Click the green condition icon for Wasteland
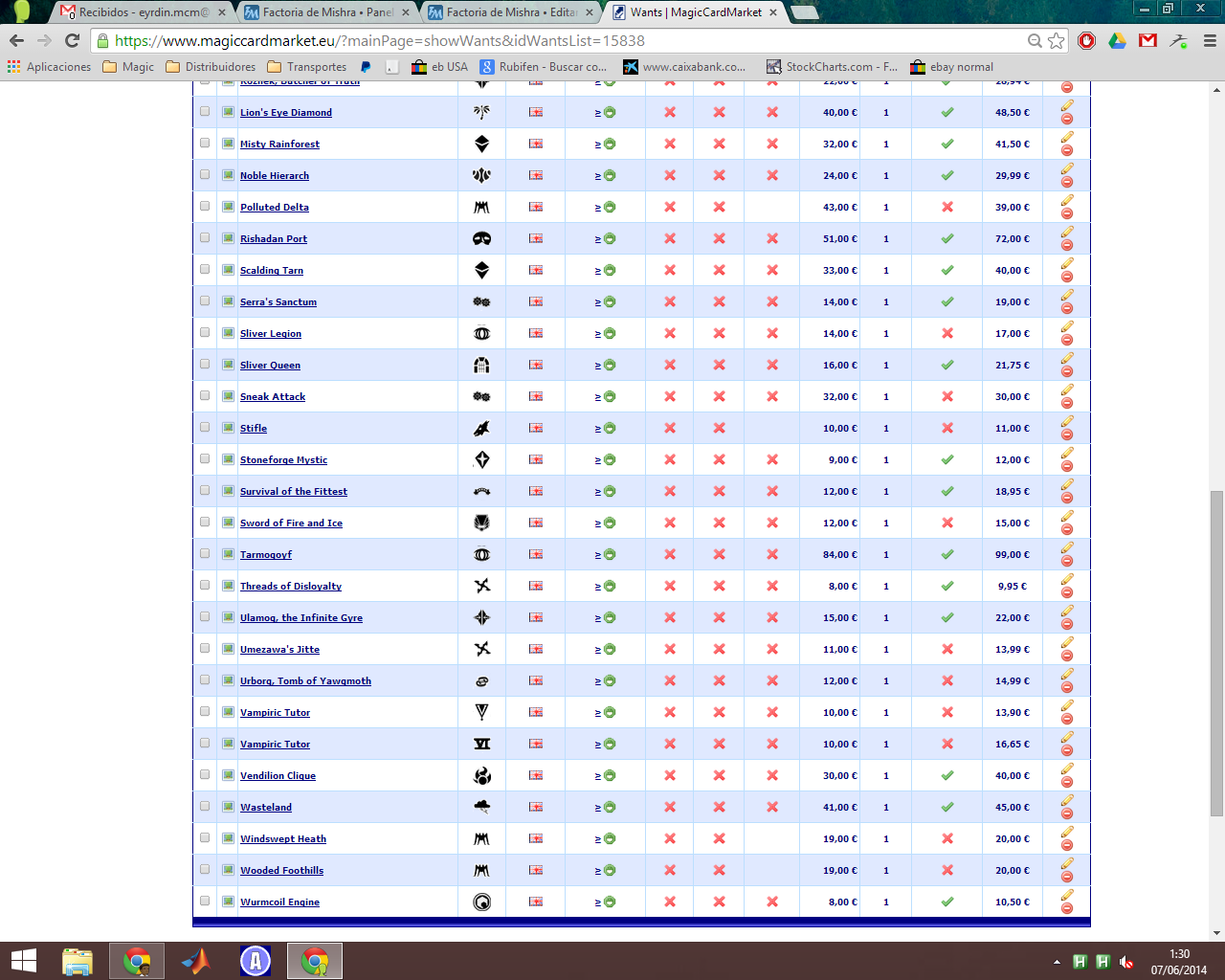The image size is (1225, 980). 610,807
